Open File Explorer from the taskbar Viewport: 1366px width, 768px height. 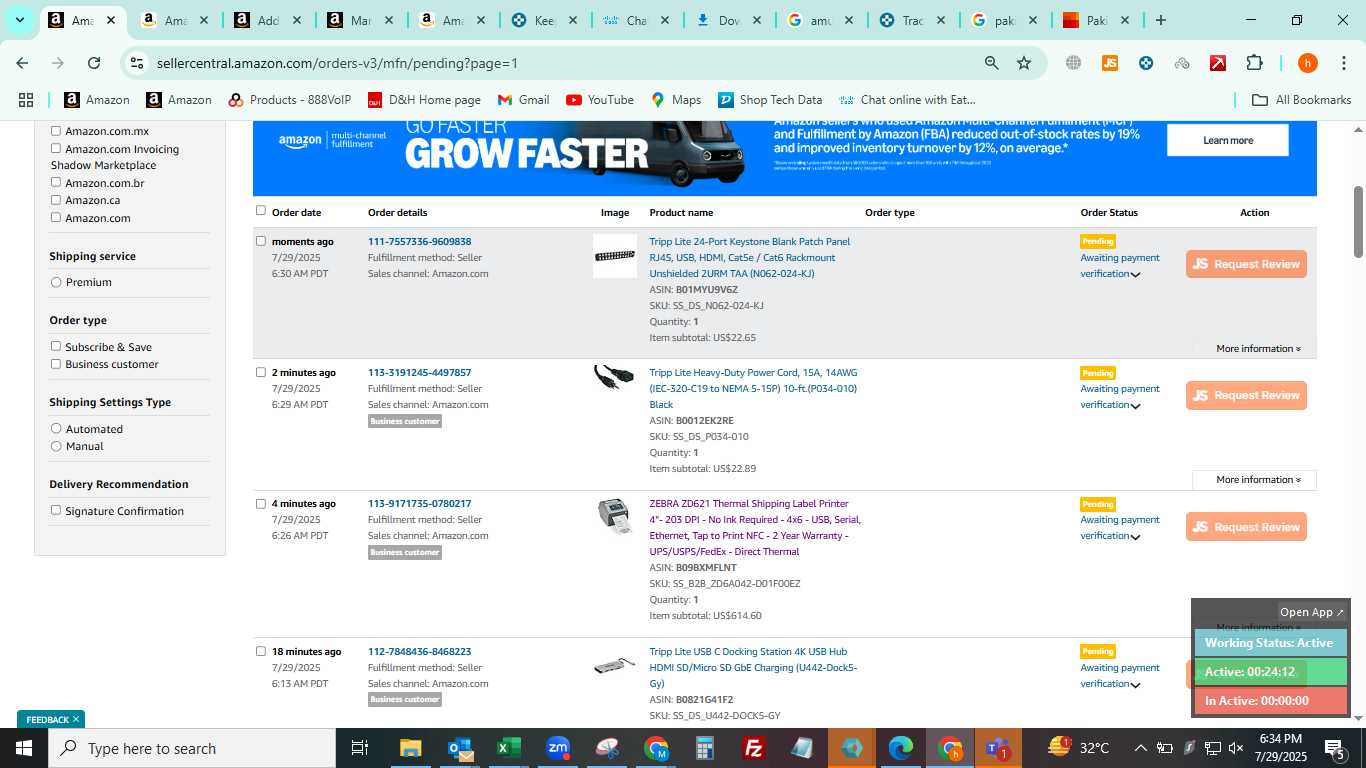411,748
